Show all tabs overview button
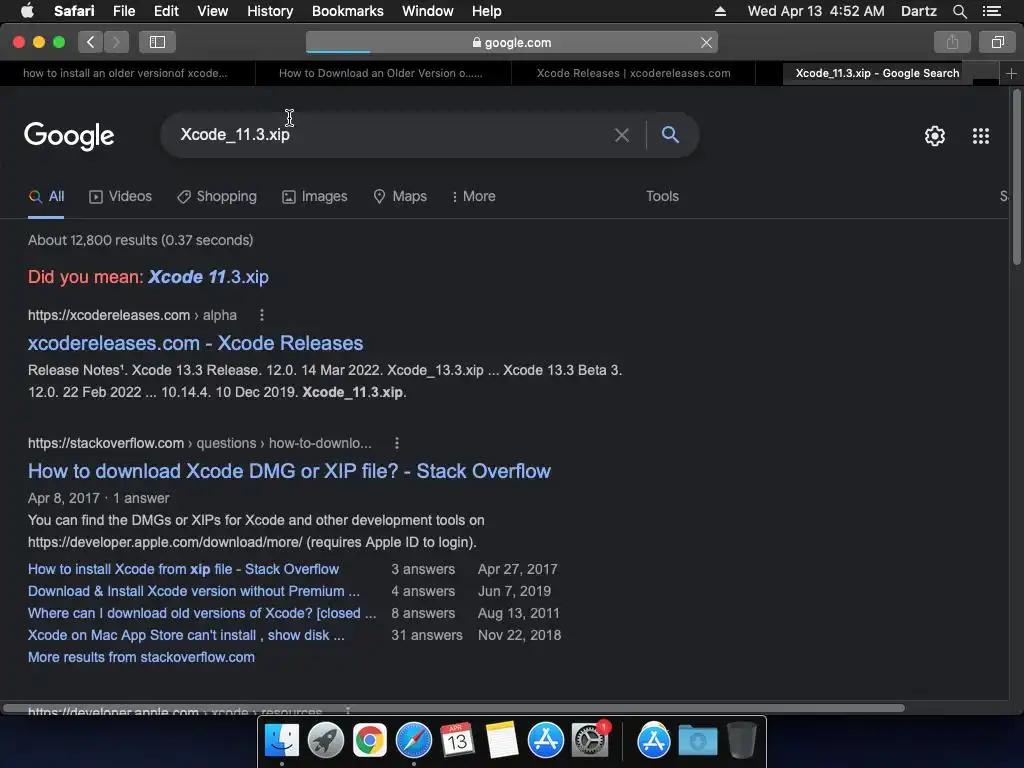 997,42
